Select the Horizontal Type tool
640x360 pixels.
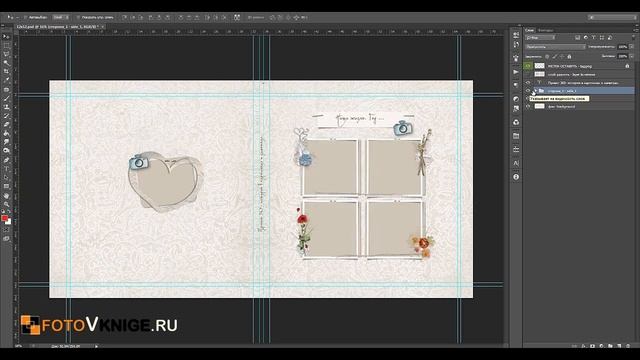6,169
